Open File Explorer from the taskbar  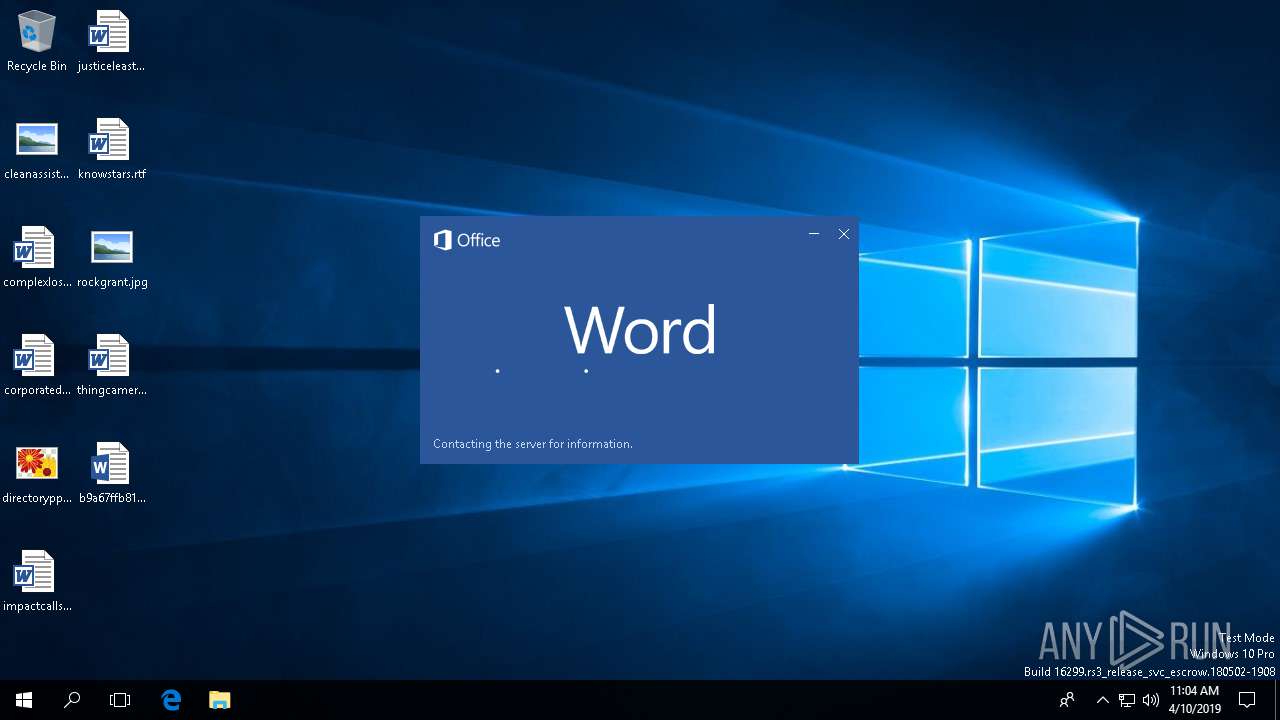219,700
